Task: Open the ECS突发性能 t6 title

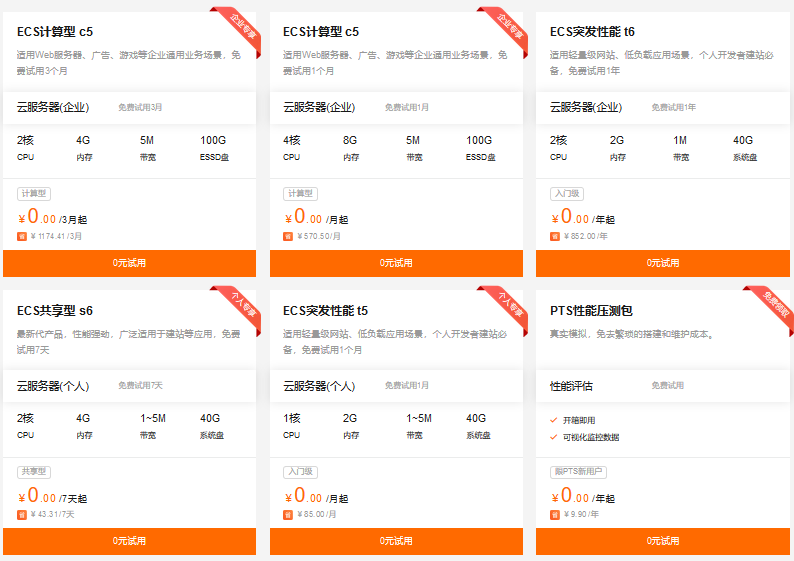Action: 592,32
